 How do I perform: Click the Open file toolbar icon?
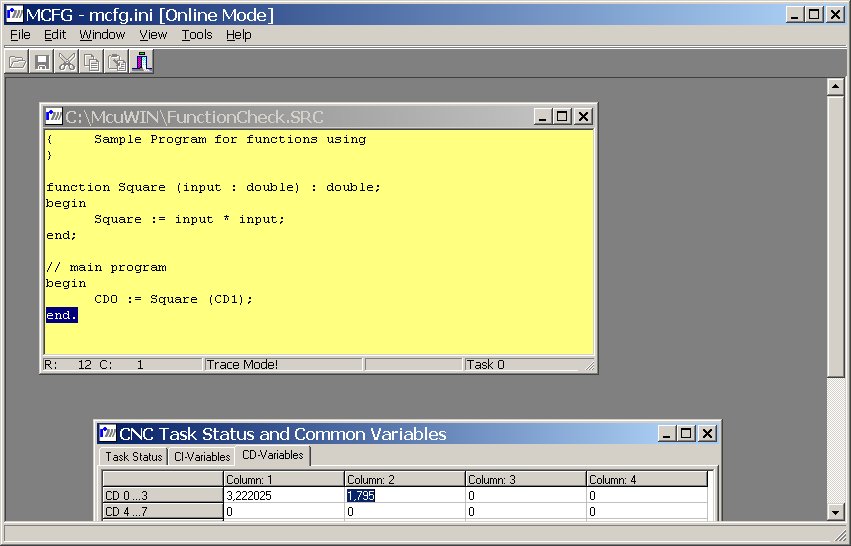[x=17, y=61]
